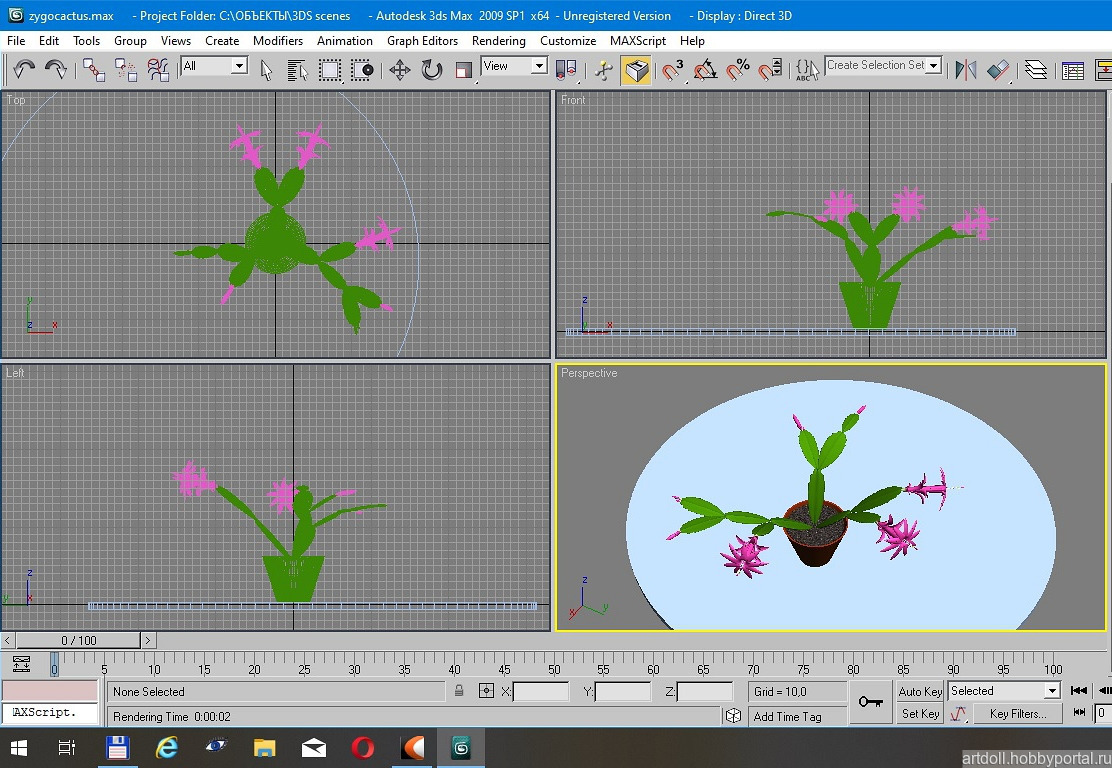The height and width of the screenshot is (768, 1112).
Task: Click the Select by Name icon
Action: pyautogui.click(x=297, y=69)
